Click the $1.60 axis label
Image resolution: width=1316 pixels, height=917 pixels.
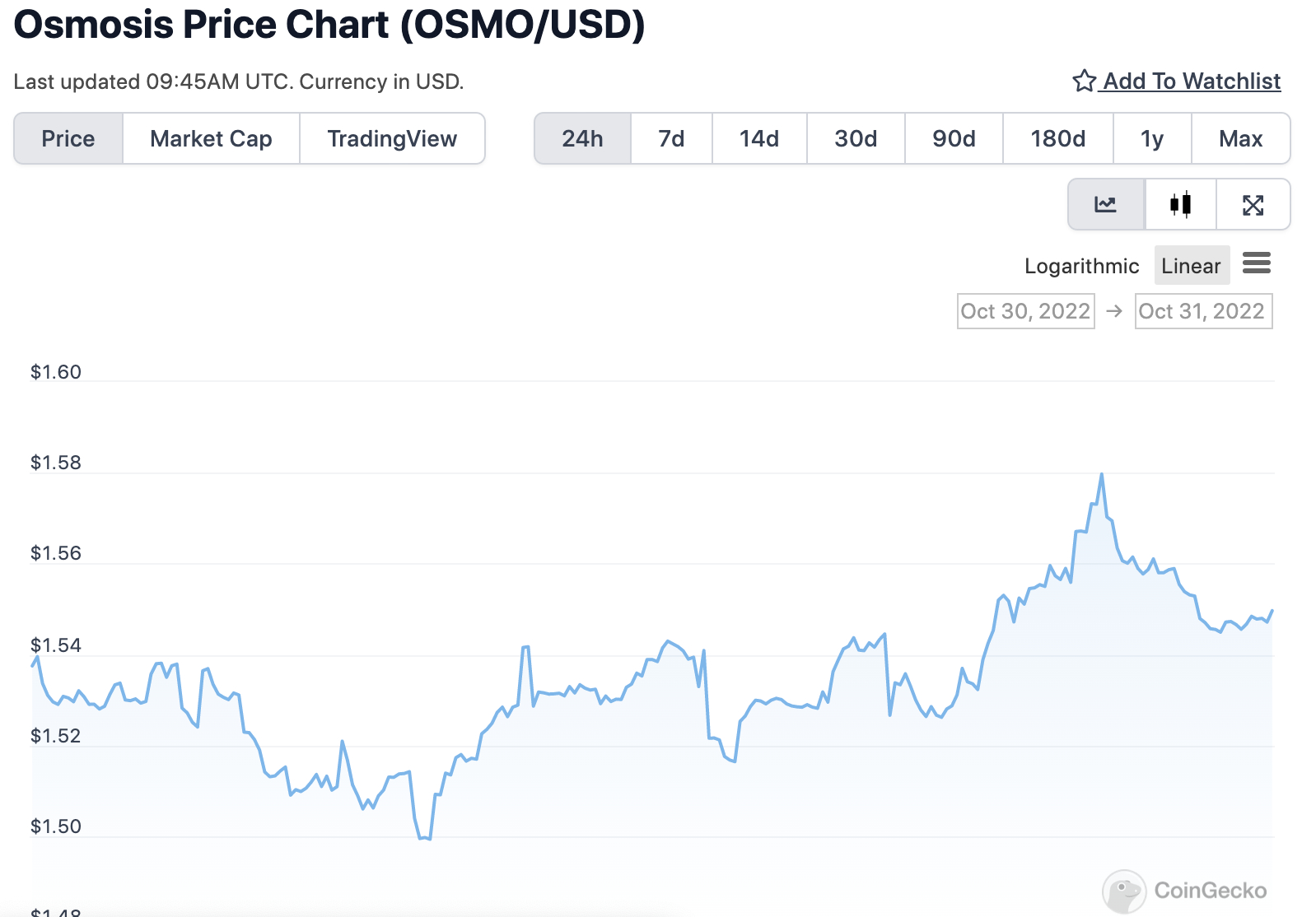click(56, 372)
